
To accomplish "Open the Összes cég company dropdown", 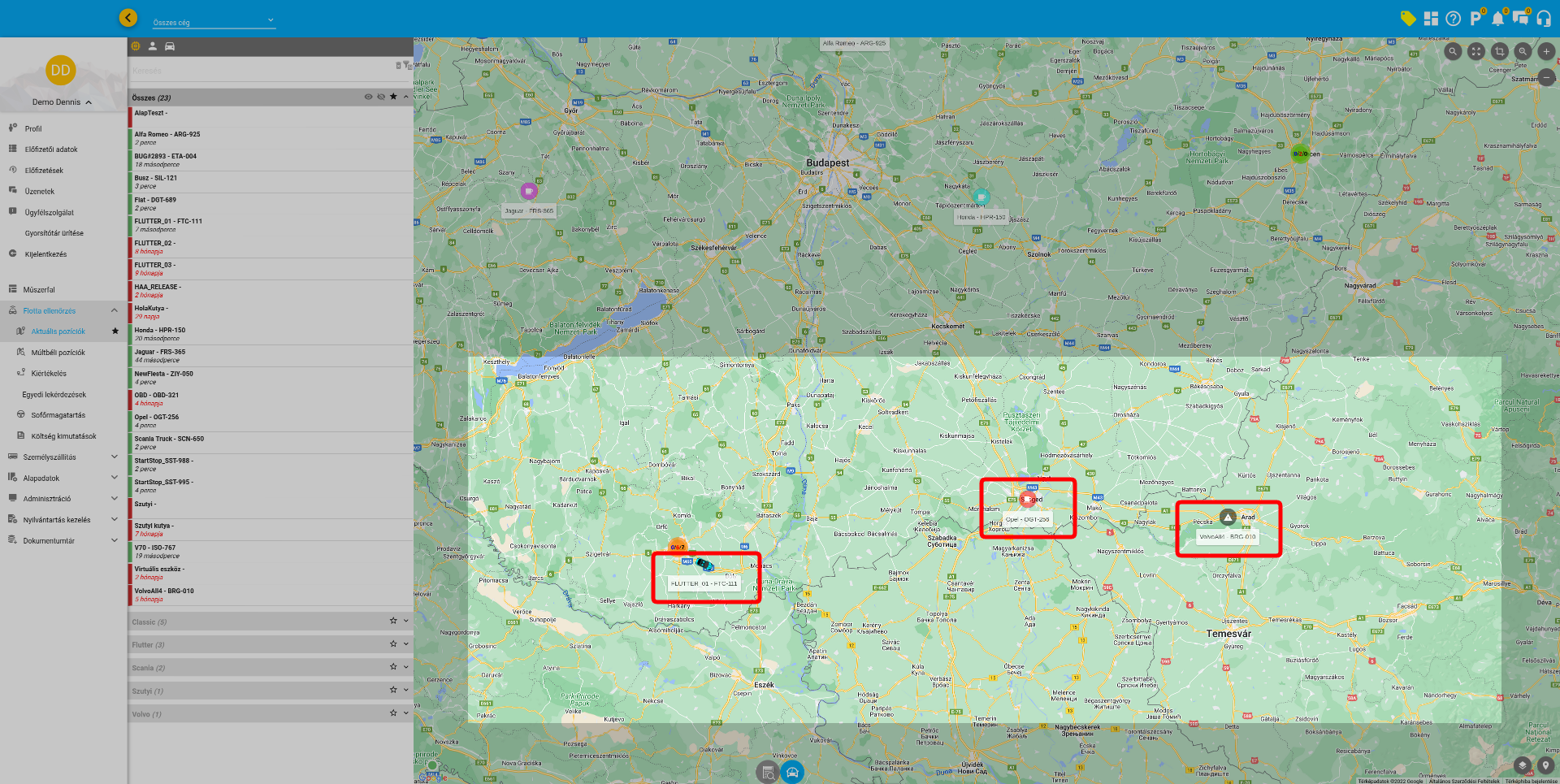I will pos(214,22).
